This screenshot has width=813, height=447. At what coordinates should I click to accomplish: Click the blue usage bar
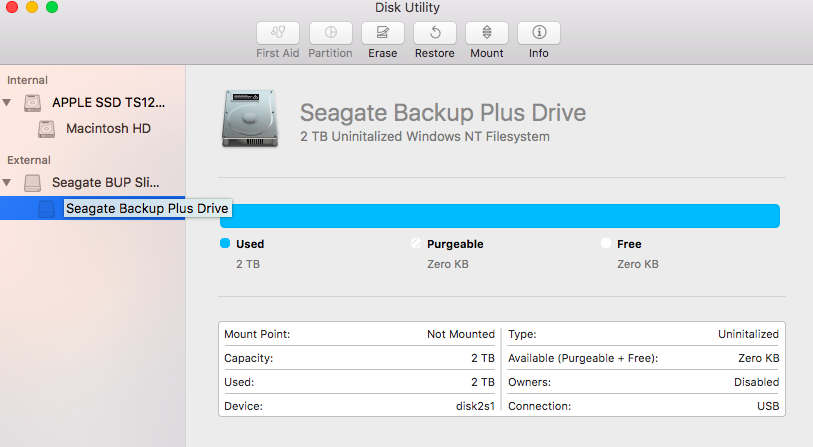point(500,216)
